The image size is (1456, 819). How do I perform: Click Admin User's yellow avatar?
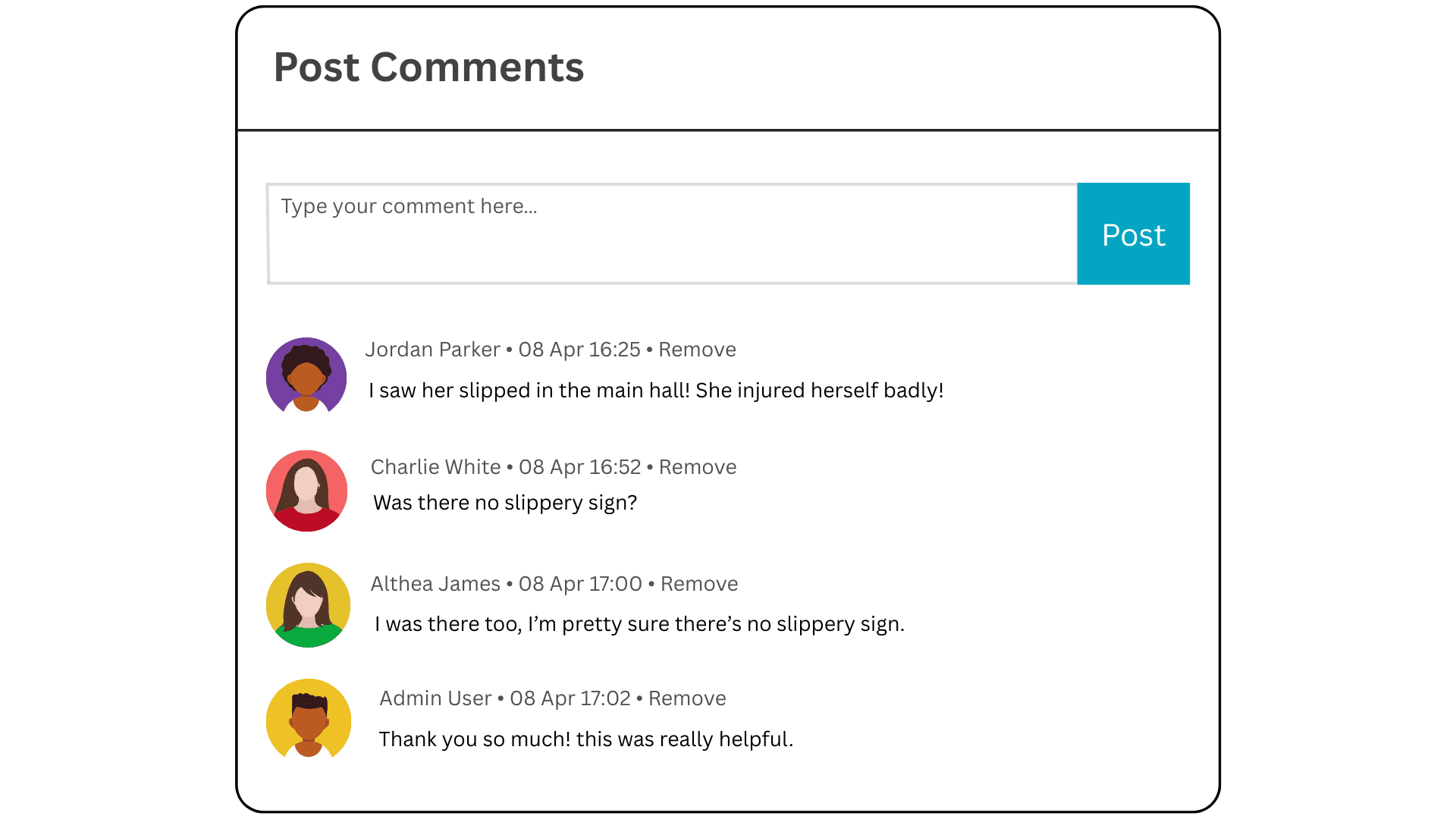coord(308,719)
